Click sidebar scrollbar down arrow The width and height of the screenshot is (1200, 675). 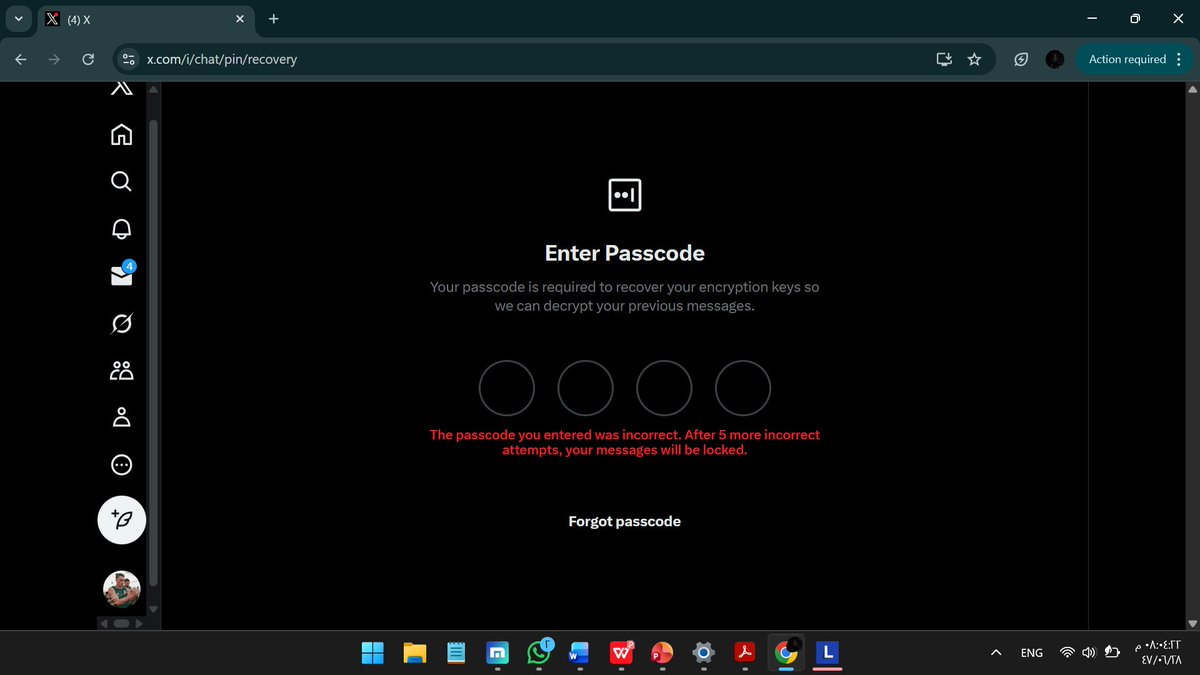[153, 608]
